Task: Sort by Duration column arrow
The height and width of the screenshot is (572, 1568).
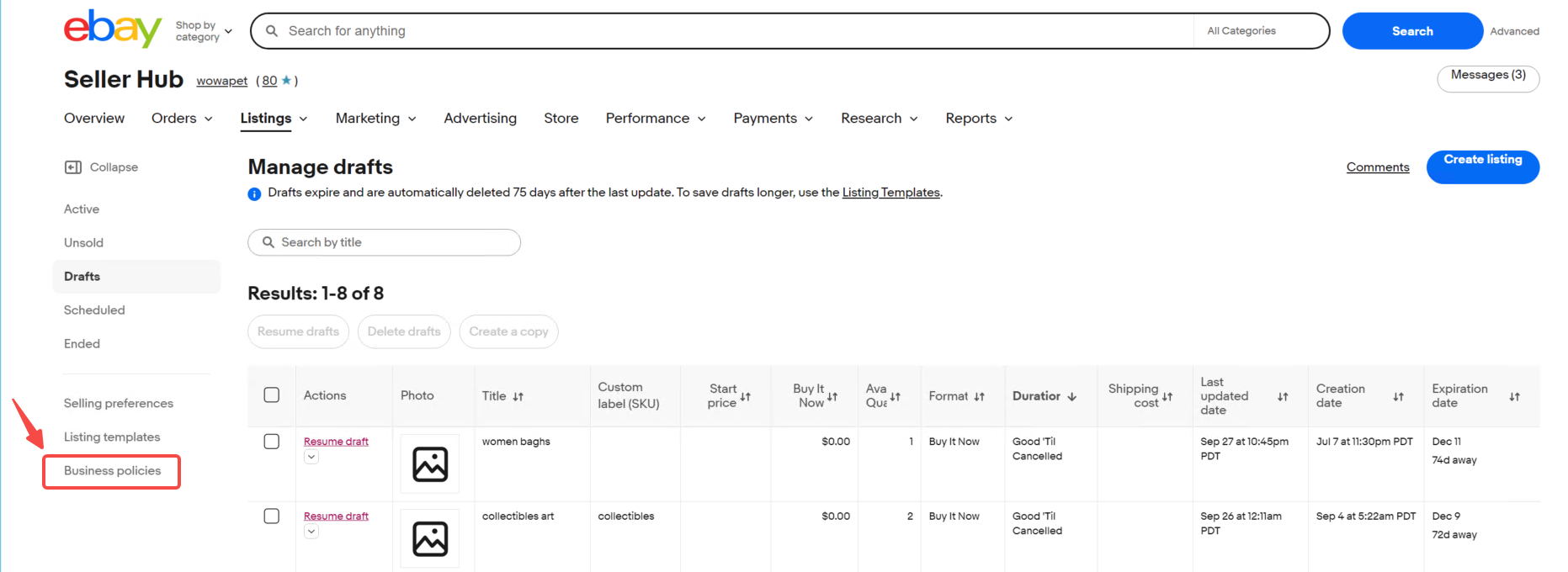Action: [x=1072, y=396]
